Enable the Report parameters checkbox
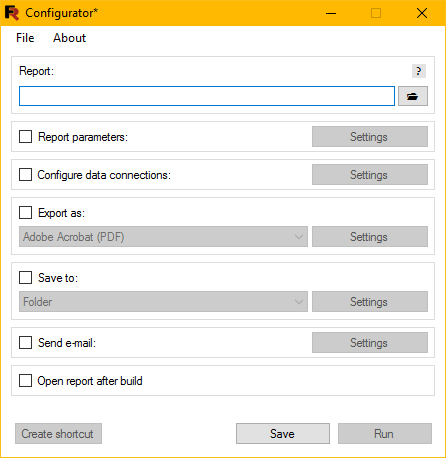This screenshot has width=446, height=458. [x=26, y=137]
